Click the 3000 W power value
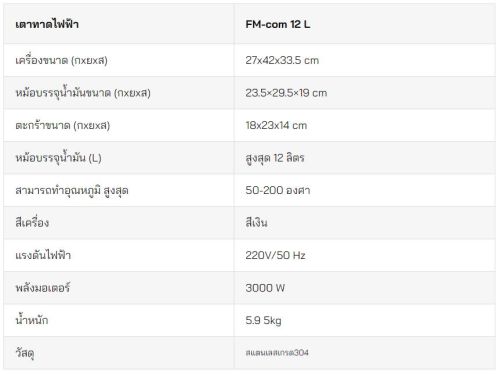The height and width of the screenshot is (374, 500). point(265,288)
